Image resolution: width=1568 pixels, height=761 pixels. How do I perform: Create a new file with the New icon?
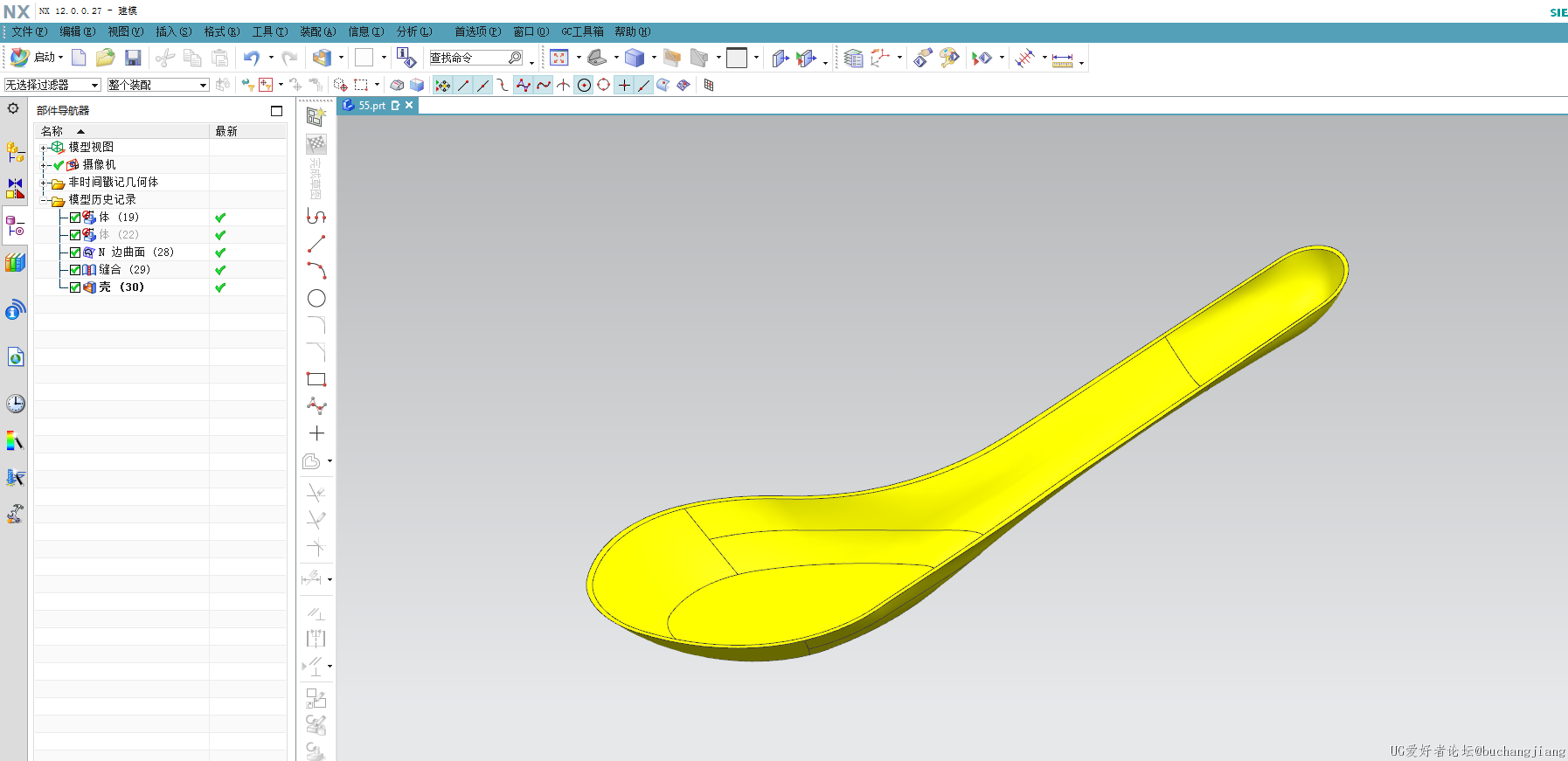pyautogui.click(x=79, y=58)
